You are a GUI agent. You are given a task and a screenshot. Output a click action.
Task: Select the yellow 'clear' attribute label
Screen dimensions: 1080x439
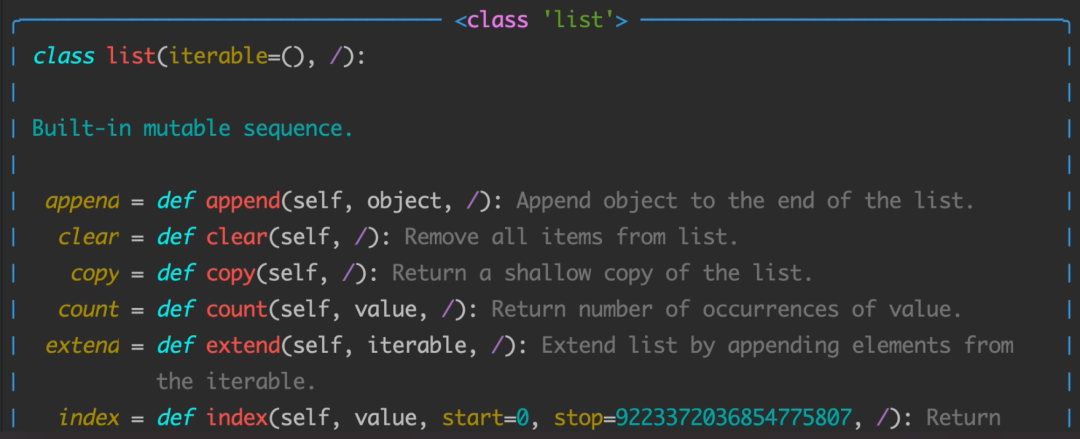tap(89, 238)
